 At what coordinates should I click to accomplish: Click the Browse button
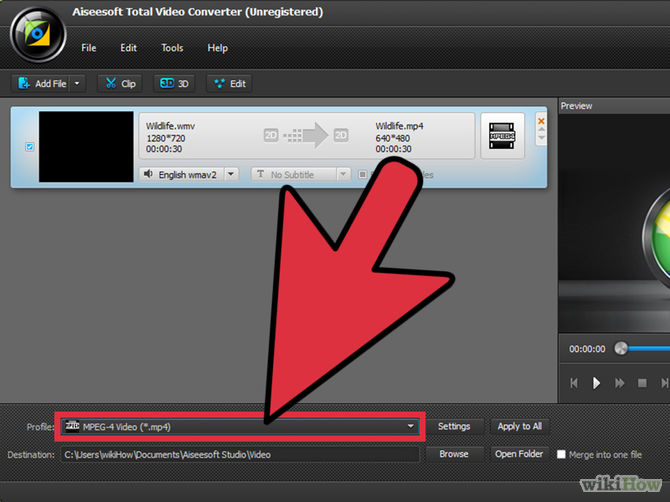tap(454, 454)
